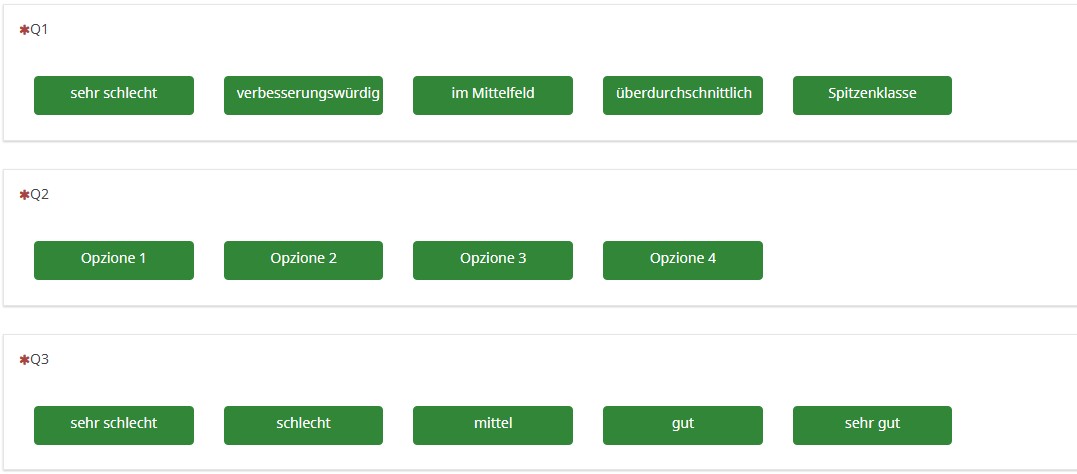The image size is (1077, 474).
Task: Pick "Opzione 3" as answer
Action: click(x=492, y=260)
